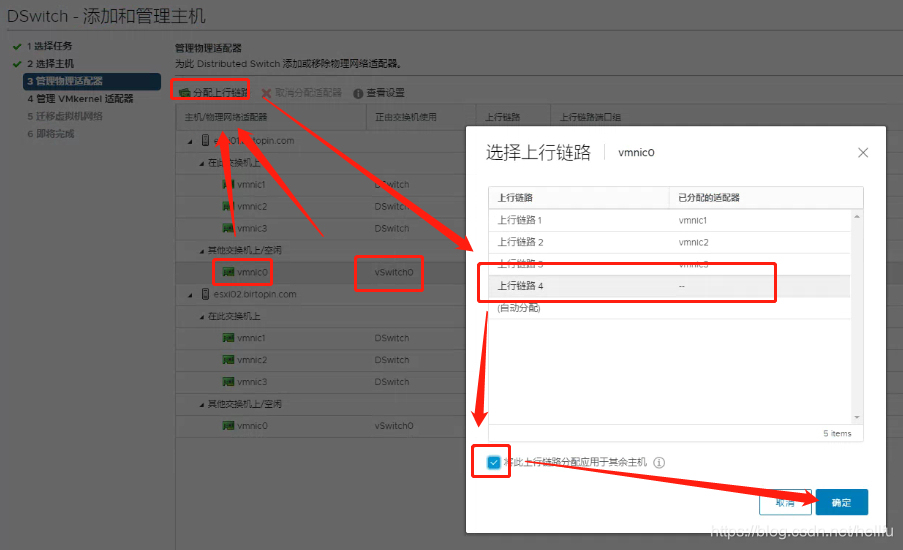The height and width of the screenshot is (550, 903).
Task: Select 上行链路 1 row in dialog
Action: click(x=669, y=220)
